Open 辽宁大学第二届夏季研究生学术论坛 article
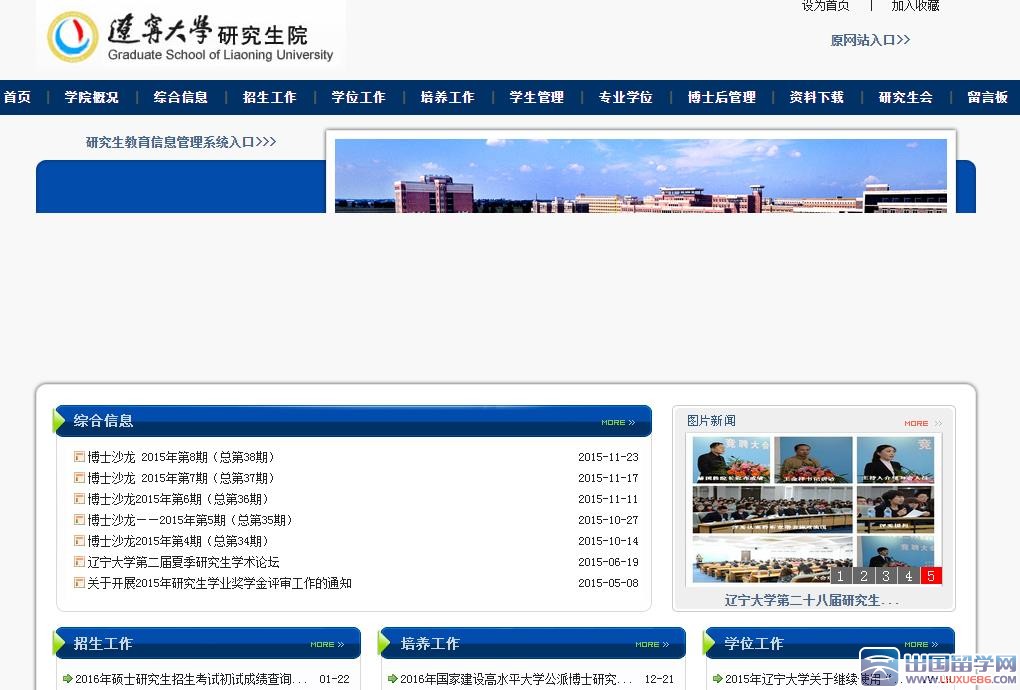Image resolution: width=1020 pixels, height=690 pixels. pos(183,562)
